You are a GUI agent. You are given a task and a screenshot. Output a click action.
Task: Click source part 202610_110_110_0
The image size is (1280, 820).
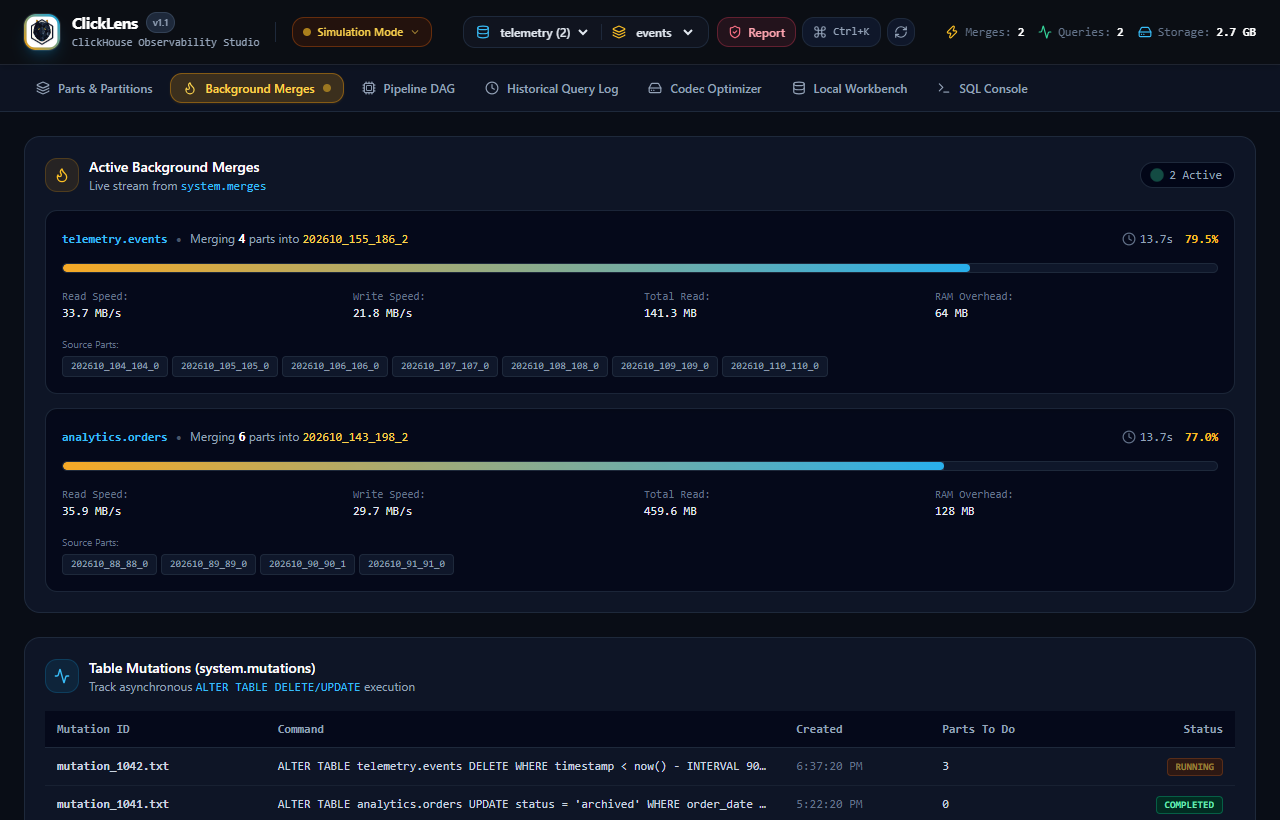(775, 366)
